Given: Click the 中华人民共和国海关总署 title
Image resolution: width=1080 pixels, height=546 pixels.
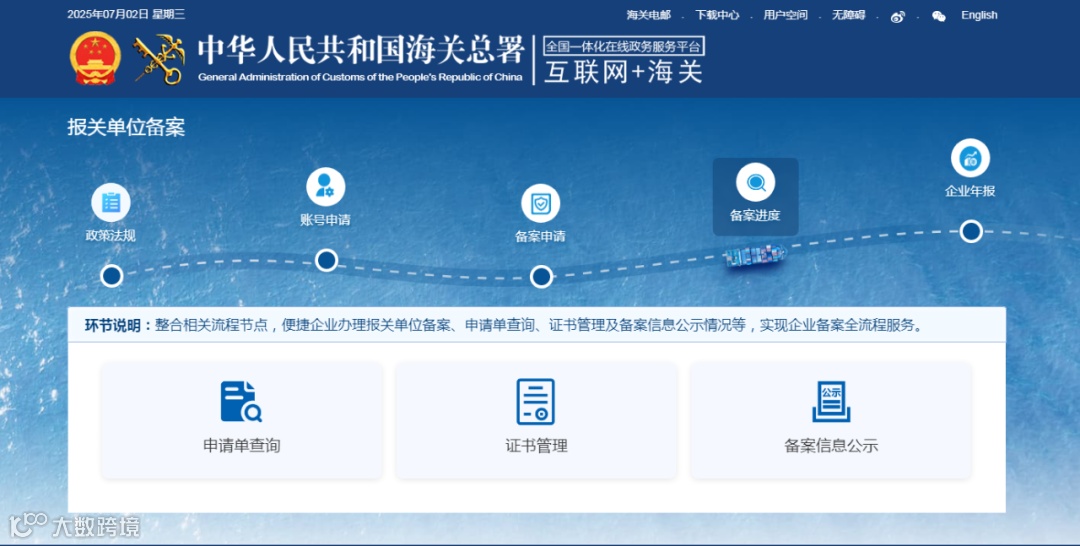Looking at the screenshot, I should click(x=361, y=50).
